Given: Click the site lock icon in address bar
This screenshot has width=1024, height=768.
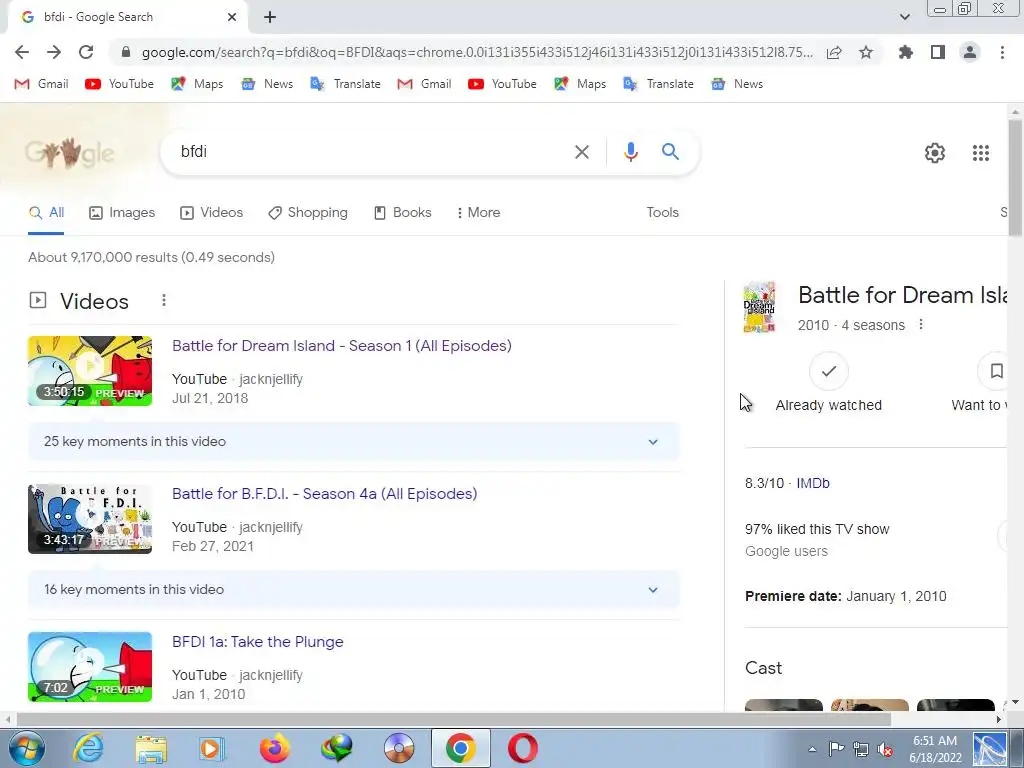Looking at the screenshot, I should [x=126, y=52].
